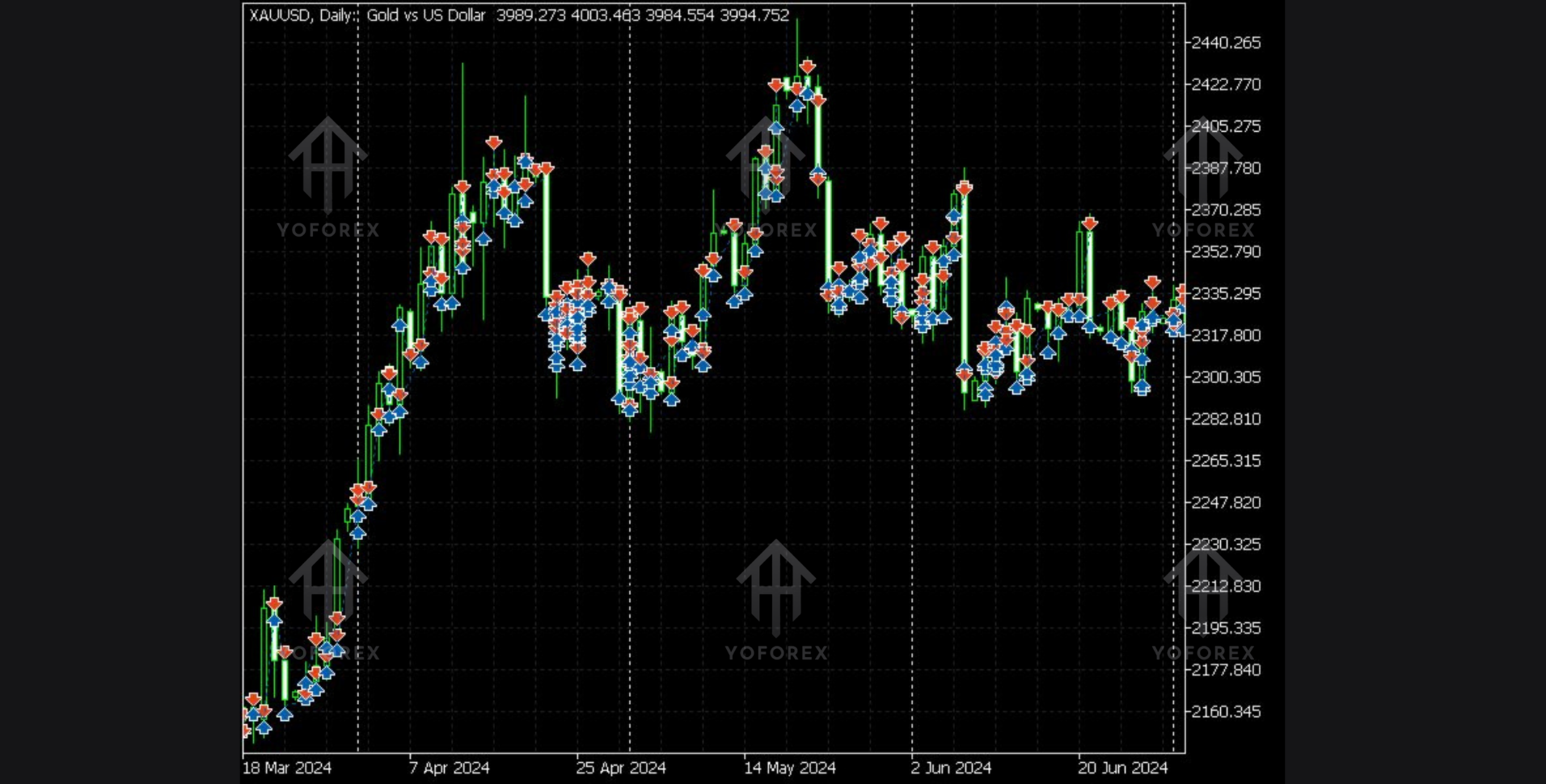This screenshot has height=784, width=1546.
Task: Select the 14 May 2024 axis label
Action: coord(790,768)
